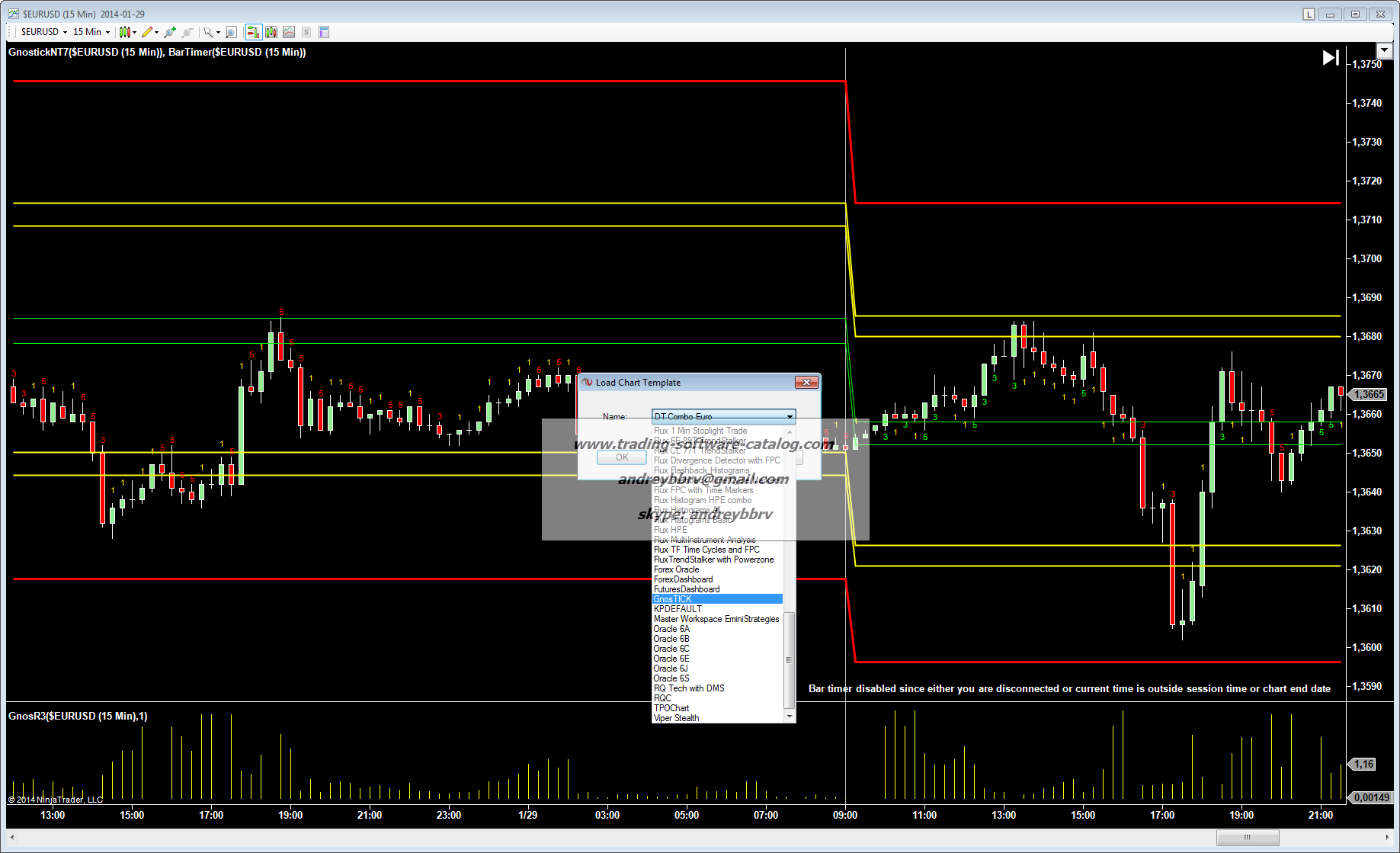This screenshot has height=853, width=1400.
Task: Toggle the L link button in title bar
Action: point(1309,14)
